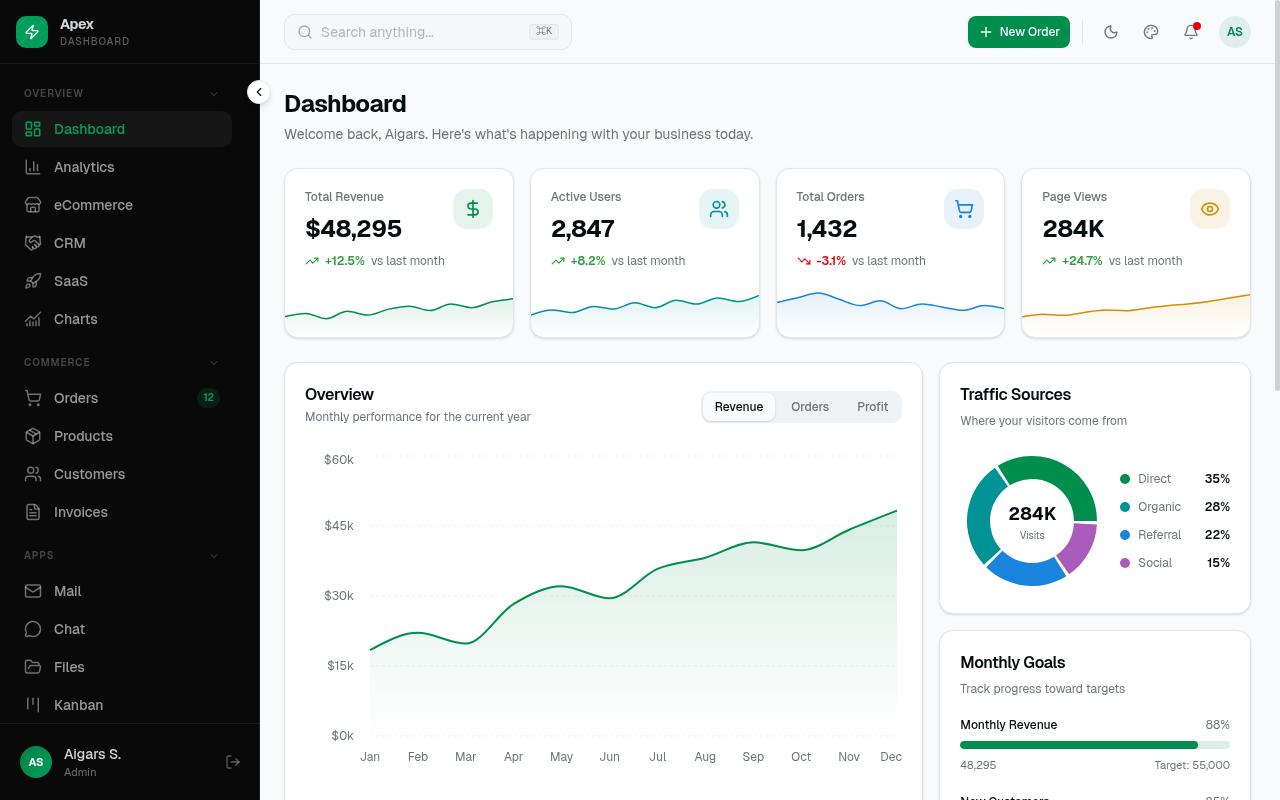Click the Invoices document icon

(33, 512)
